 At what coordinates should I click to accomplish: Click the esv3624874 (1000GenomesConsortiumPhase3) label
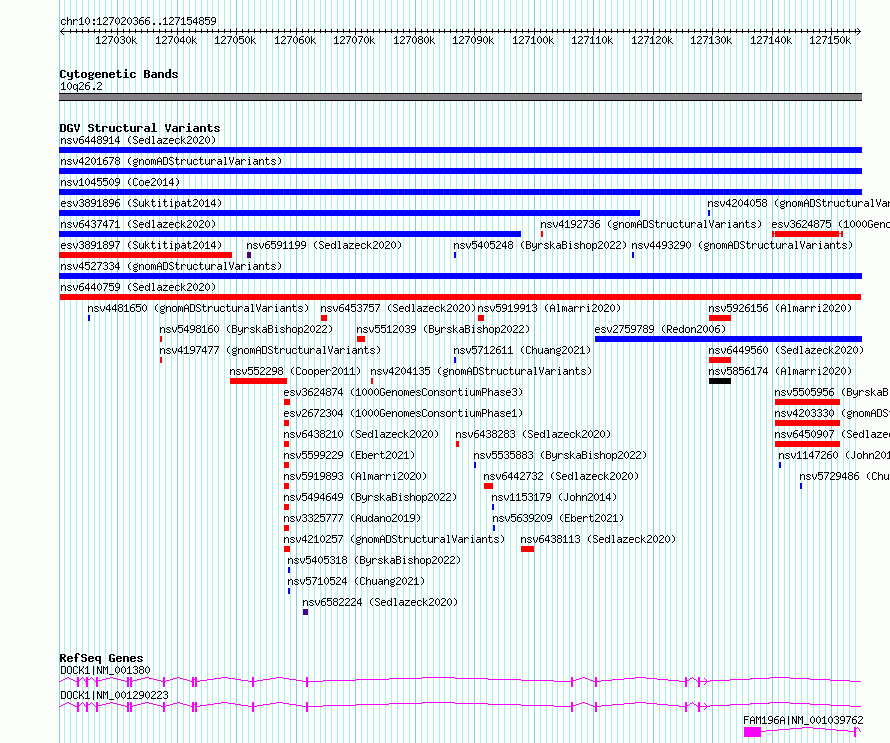point(404,392)
